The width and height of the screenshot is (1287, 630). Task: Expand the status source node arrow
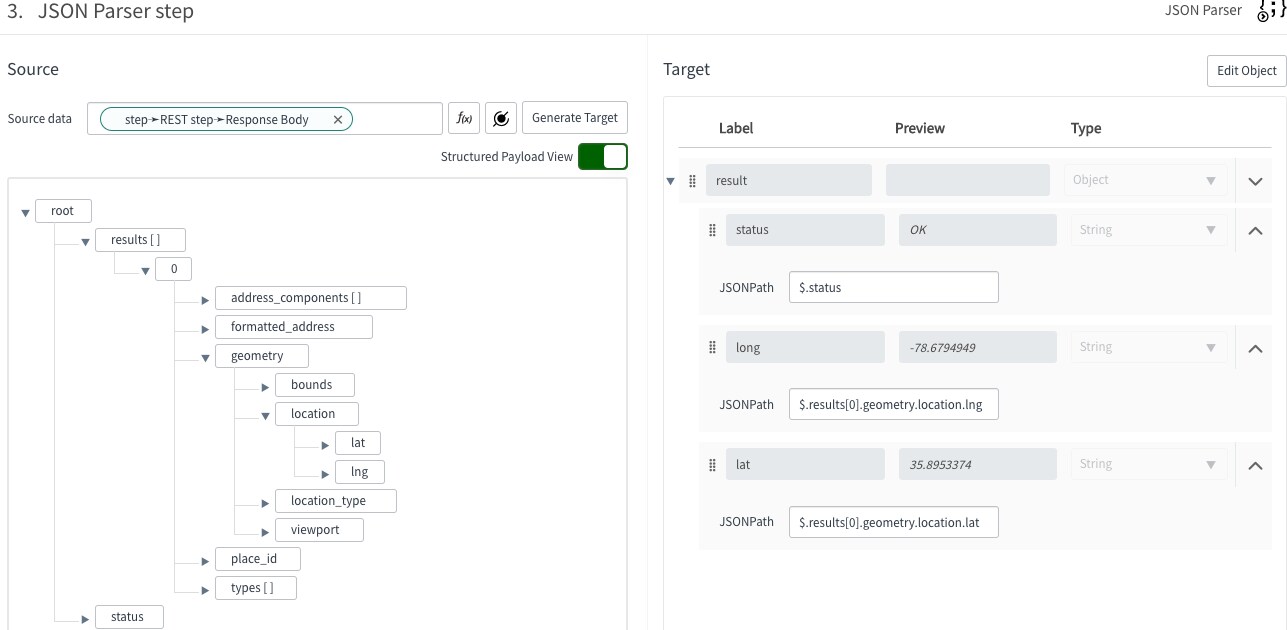[x=85, y=618]
